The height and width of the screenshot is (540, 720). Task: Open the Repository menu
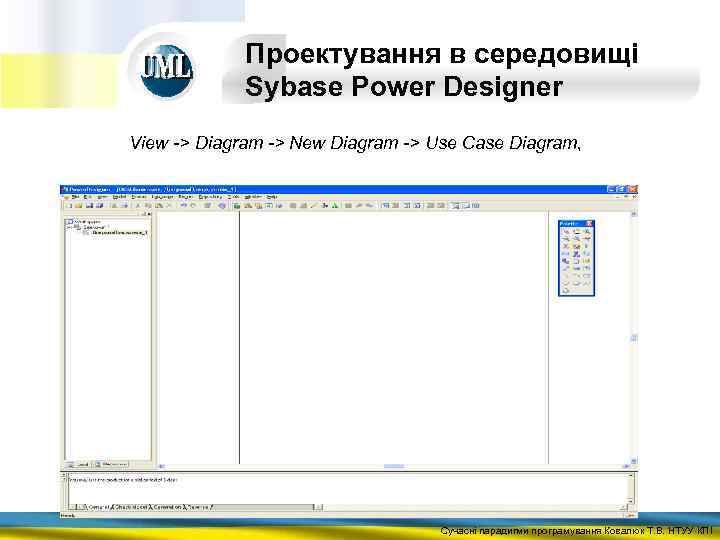(x=210, y=197)
